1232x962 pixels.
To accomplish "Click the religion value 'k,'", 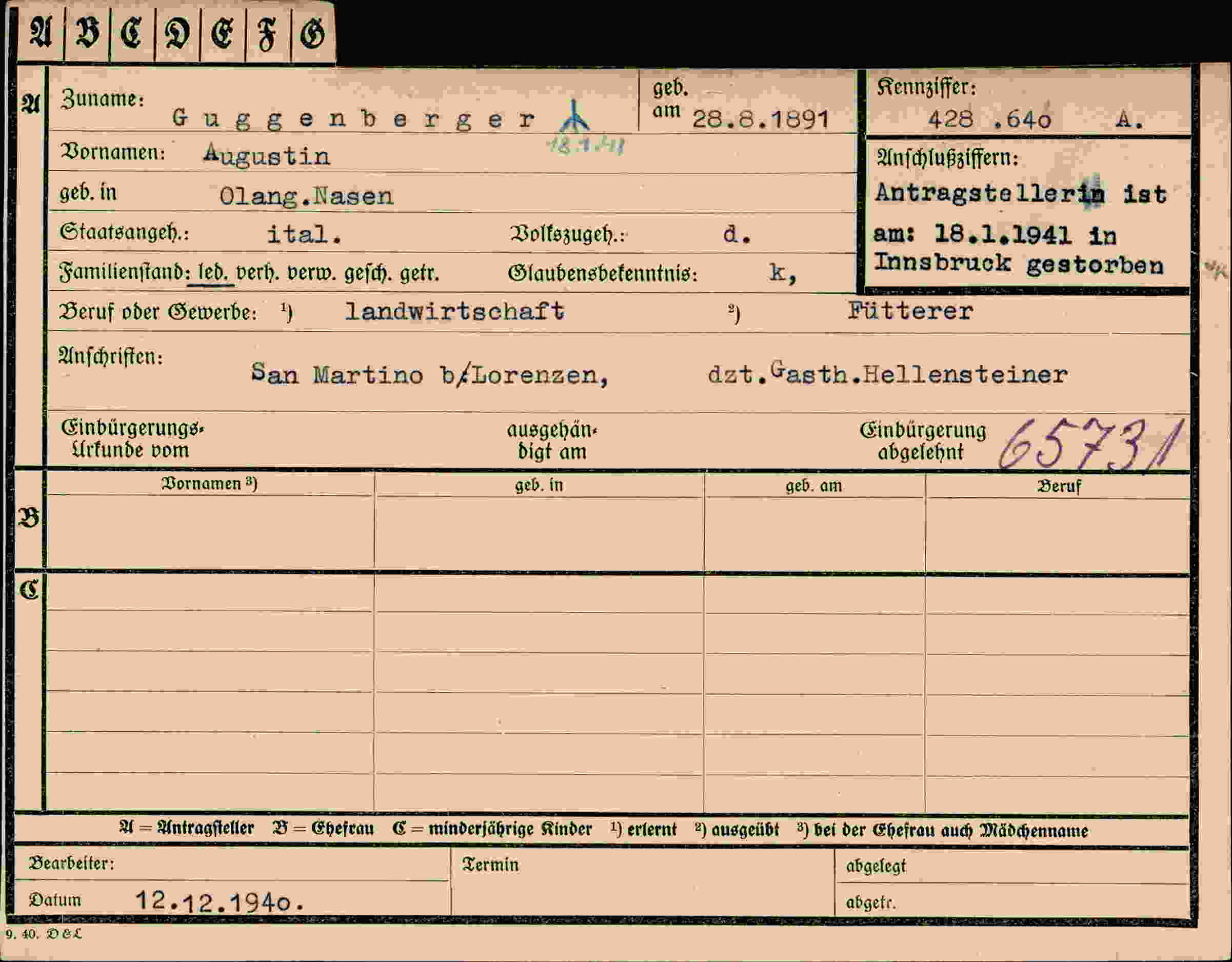I will pos(783,273).
